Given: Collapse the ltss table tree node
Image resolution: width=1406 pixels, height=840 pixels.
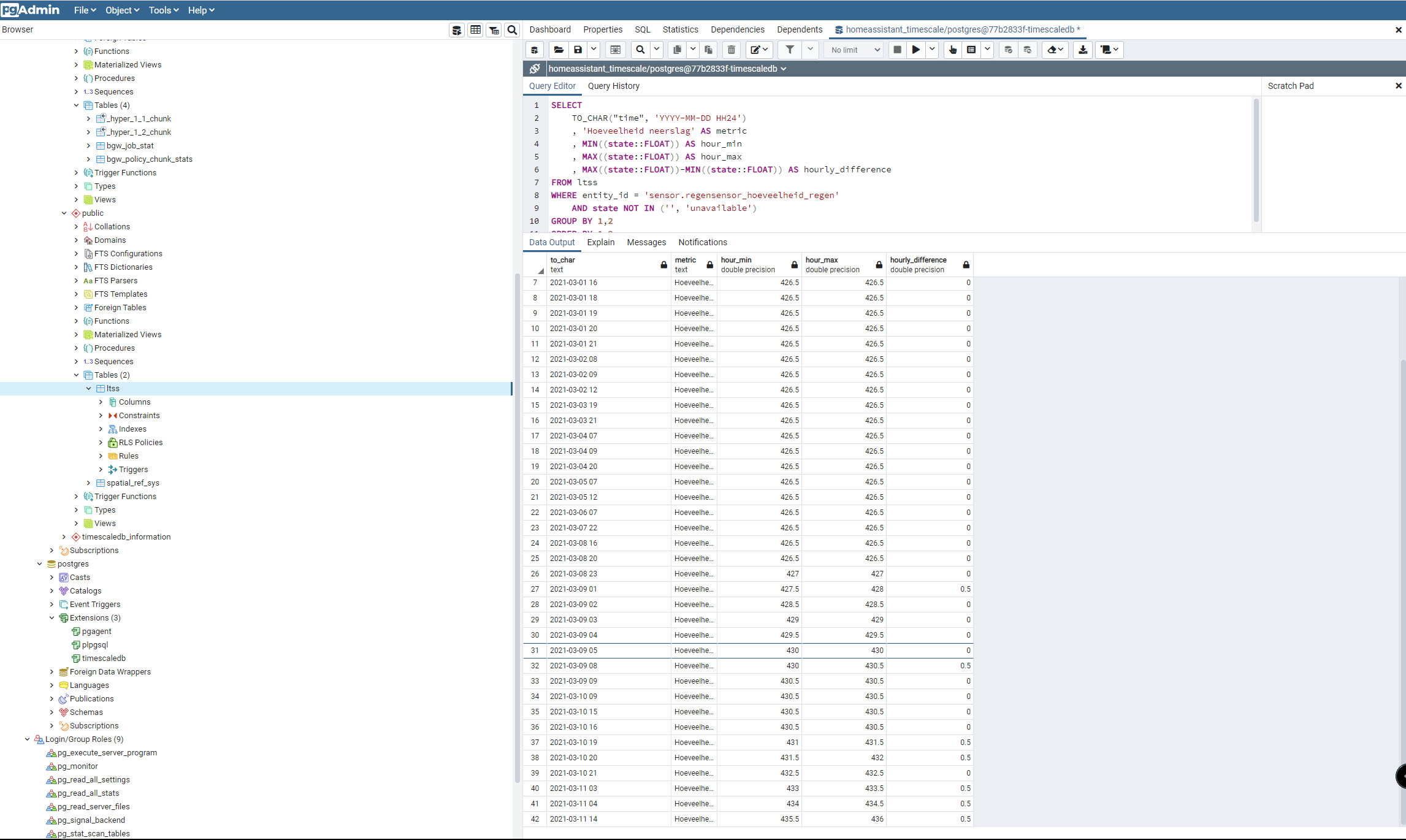Looking at the screenshot, I should 88,388.
